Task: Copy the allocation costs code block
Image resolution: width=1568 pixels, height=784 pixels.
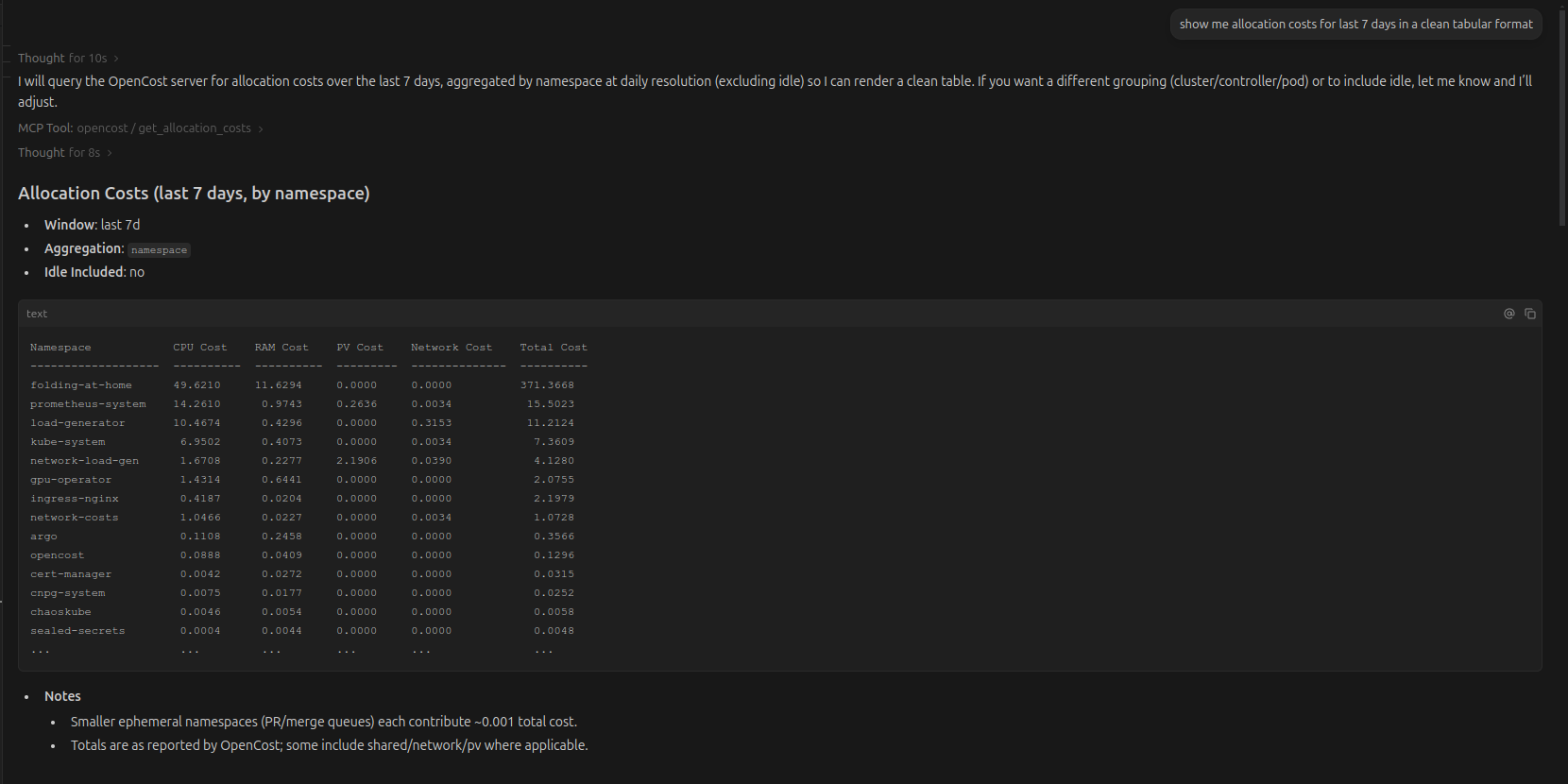Action: [1530, 314]
